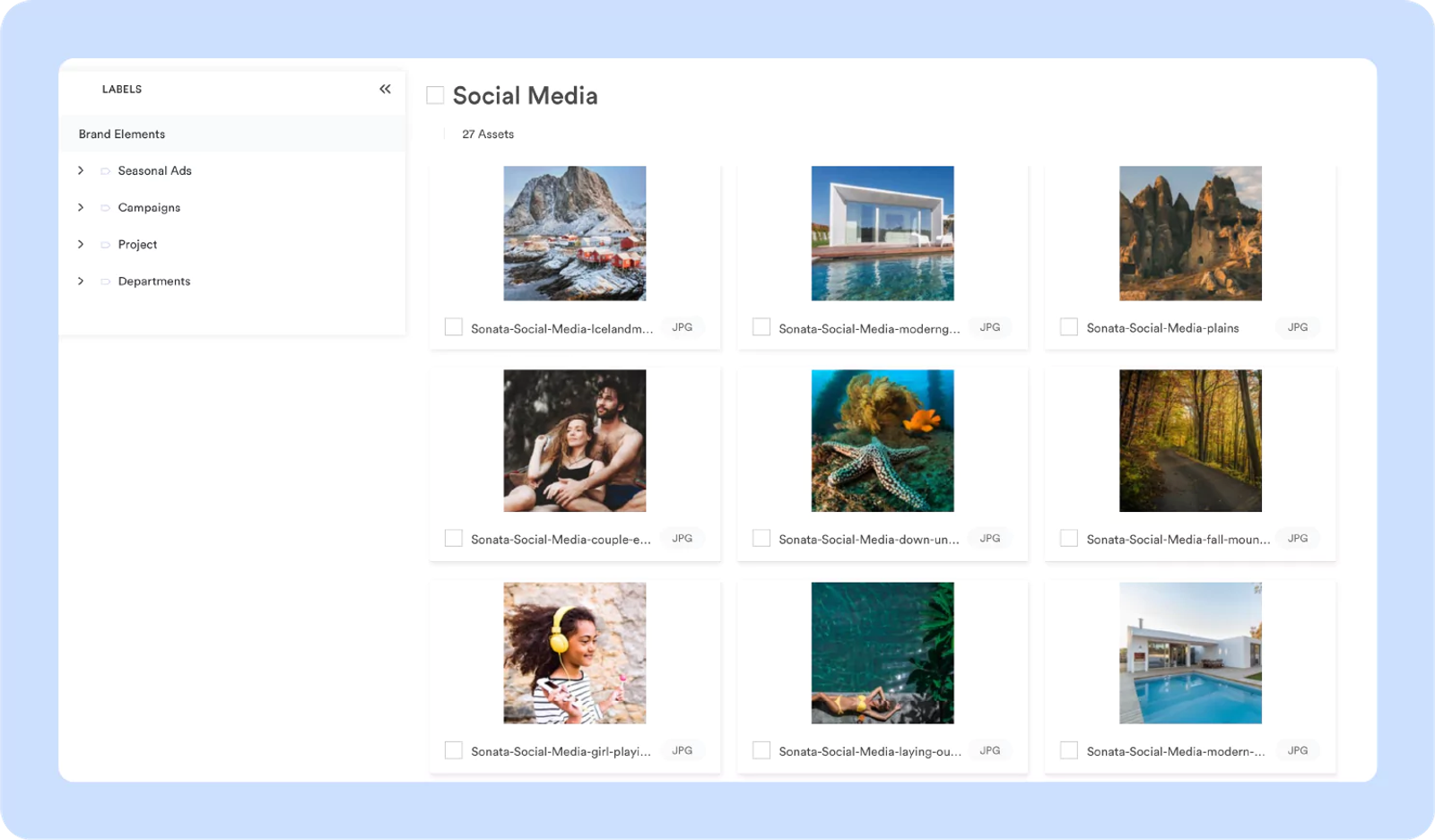Check the Sonata-Social-Media-fall-moun asset checkbox
1435x840 pixels.
tap(1069, 538)
